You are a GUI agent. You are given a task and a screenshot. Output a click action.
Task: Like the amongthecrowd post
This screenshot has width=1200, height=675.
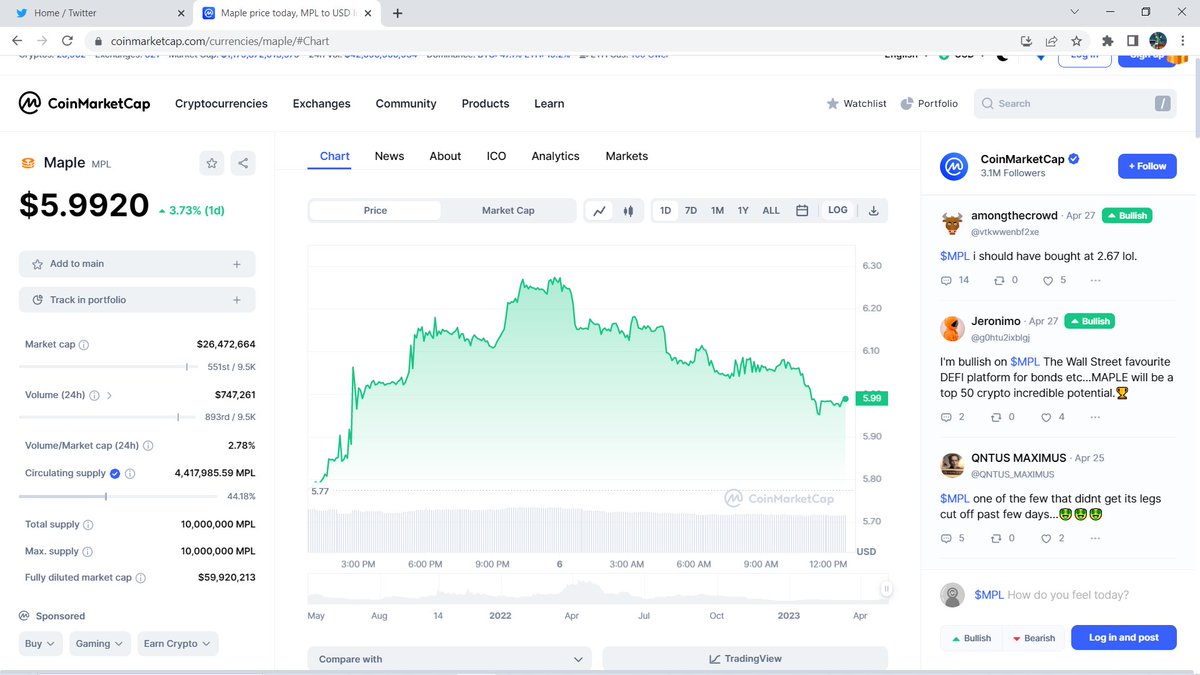pos(1046,280)
